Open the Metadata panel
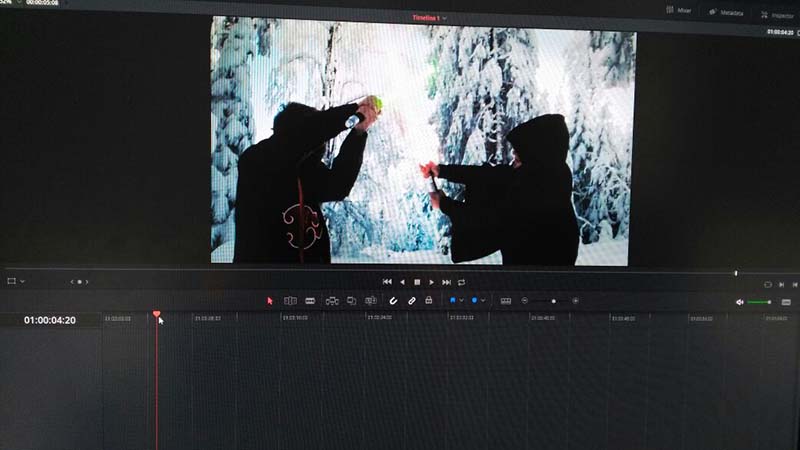Viewport: 800px width, 450px height. coord(727,12)
